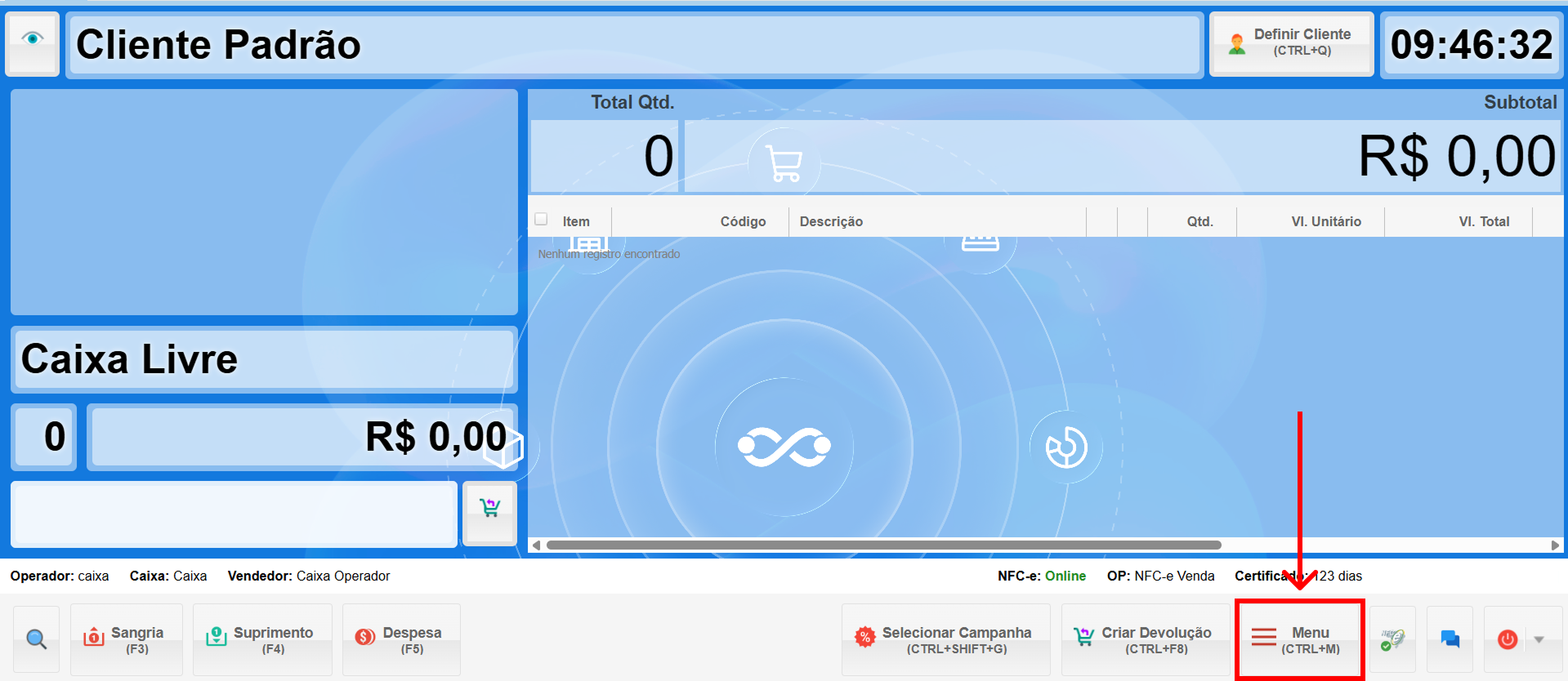Click the Vl. Unitário column header
The height and width of the screenshot is (681, 1568).
1325,221
